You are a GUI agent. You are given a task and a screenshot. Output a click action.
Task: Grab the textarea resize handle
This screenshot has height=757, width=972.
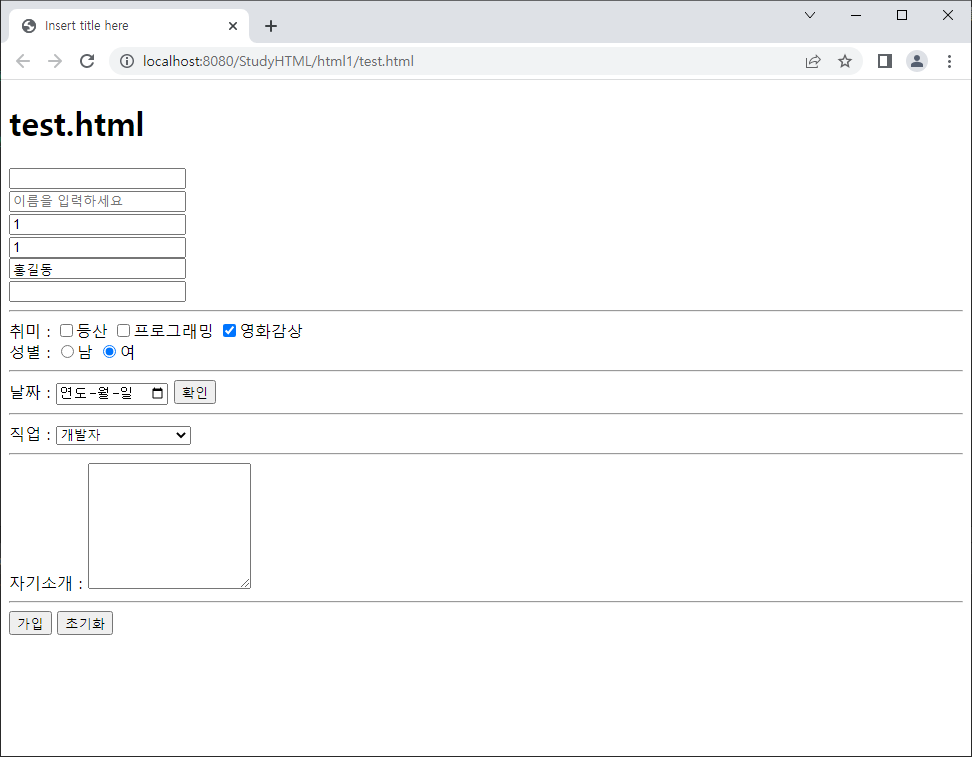(x=245, y=583)
